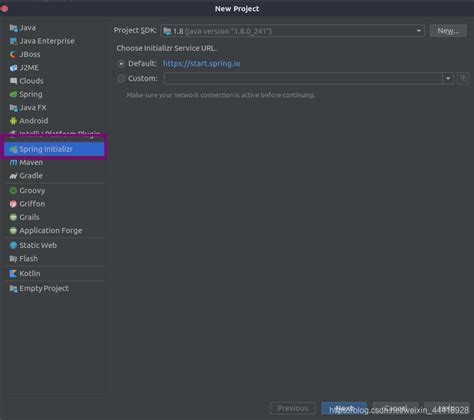Viewport: 474px width, 420px height.
Task: Click the Spring Initializr icon
Action: 13,149
